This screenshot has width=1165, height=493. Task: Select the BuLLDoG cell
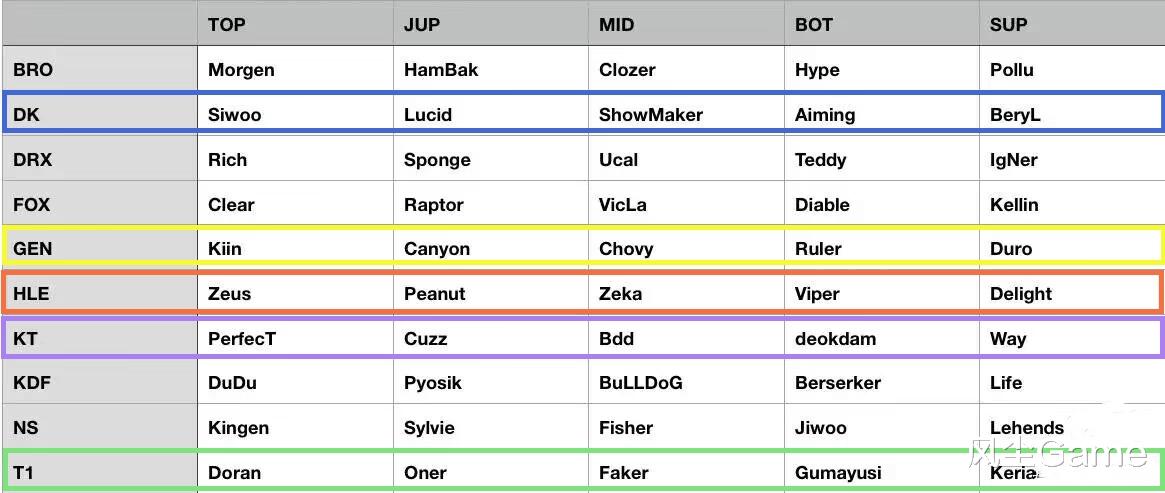click(x=686, y=383)
